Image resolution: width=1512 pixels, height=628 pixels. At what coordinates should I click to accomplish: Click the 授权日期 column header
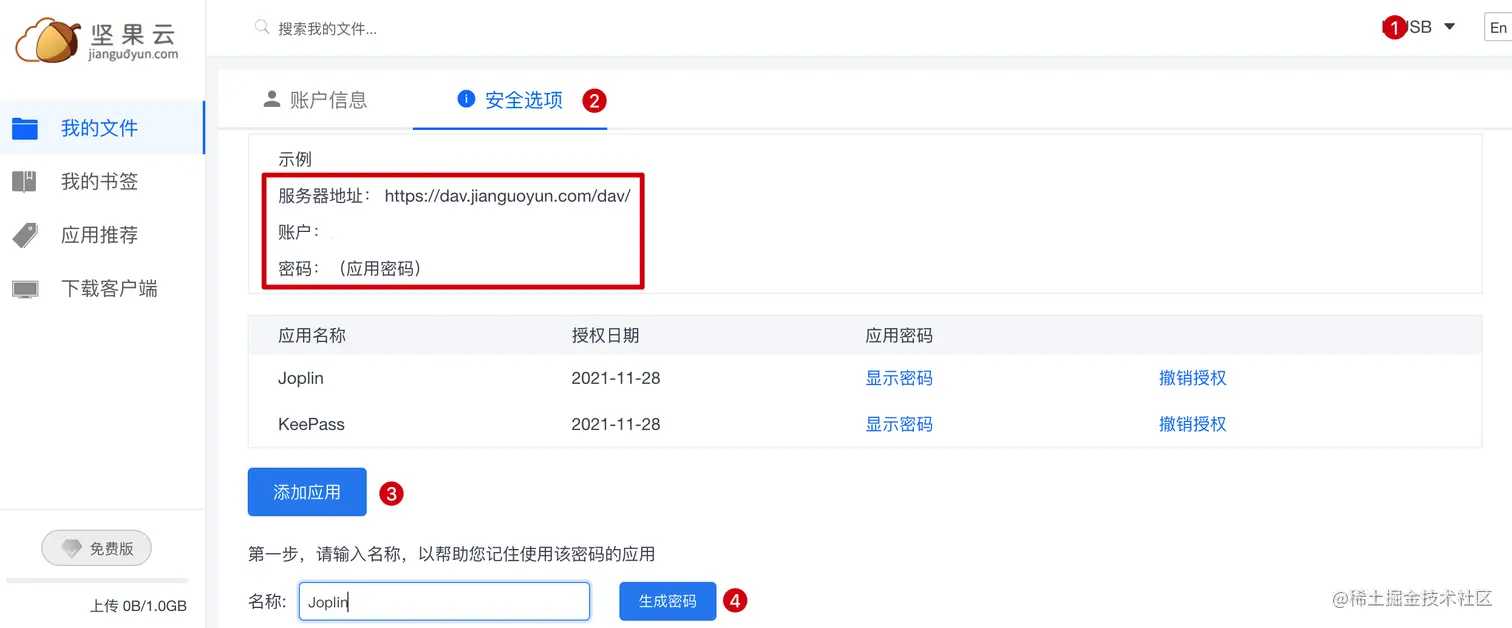(x=605, y=335)
